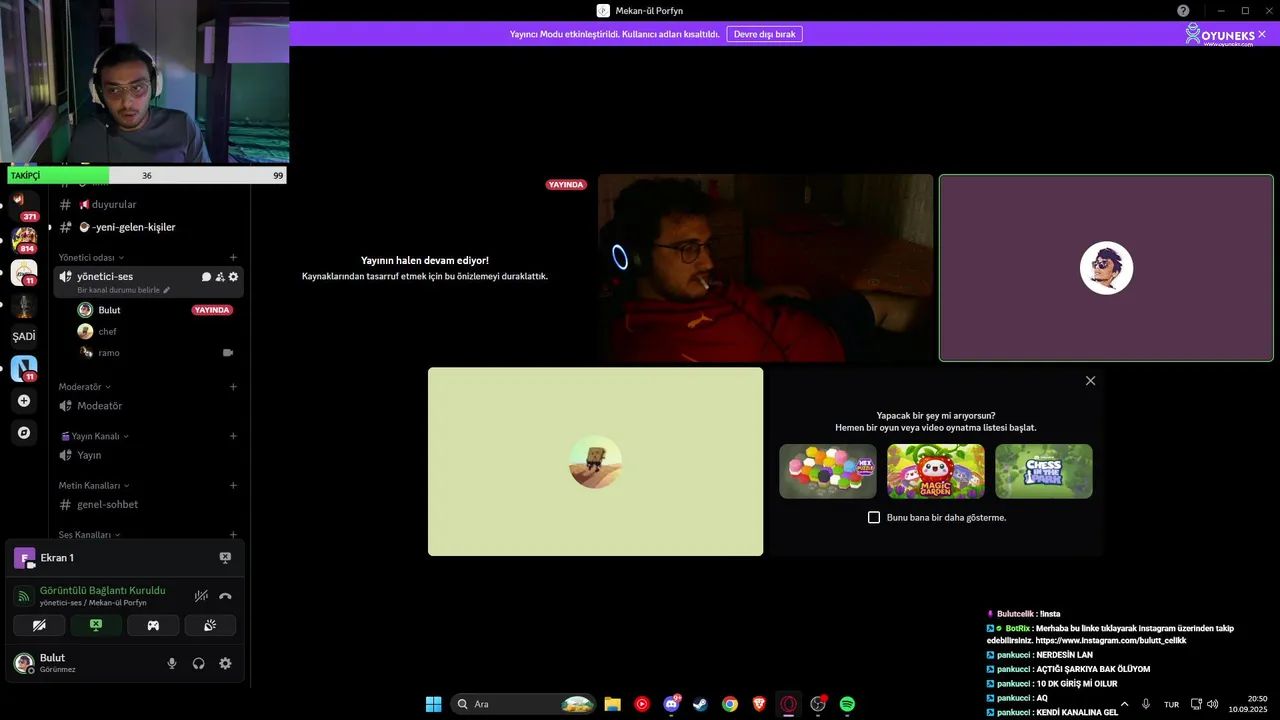
Task: Open the TUR language switcher
Action: point(1171,704)
